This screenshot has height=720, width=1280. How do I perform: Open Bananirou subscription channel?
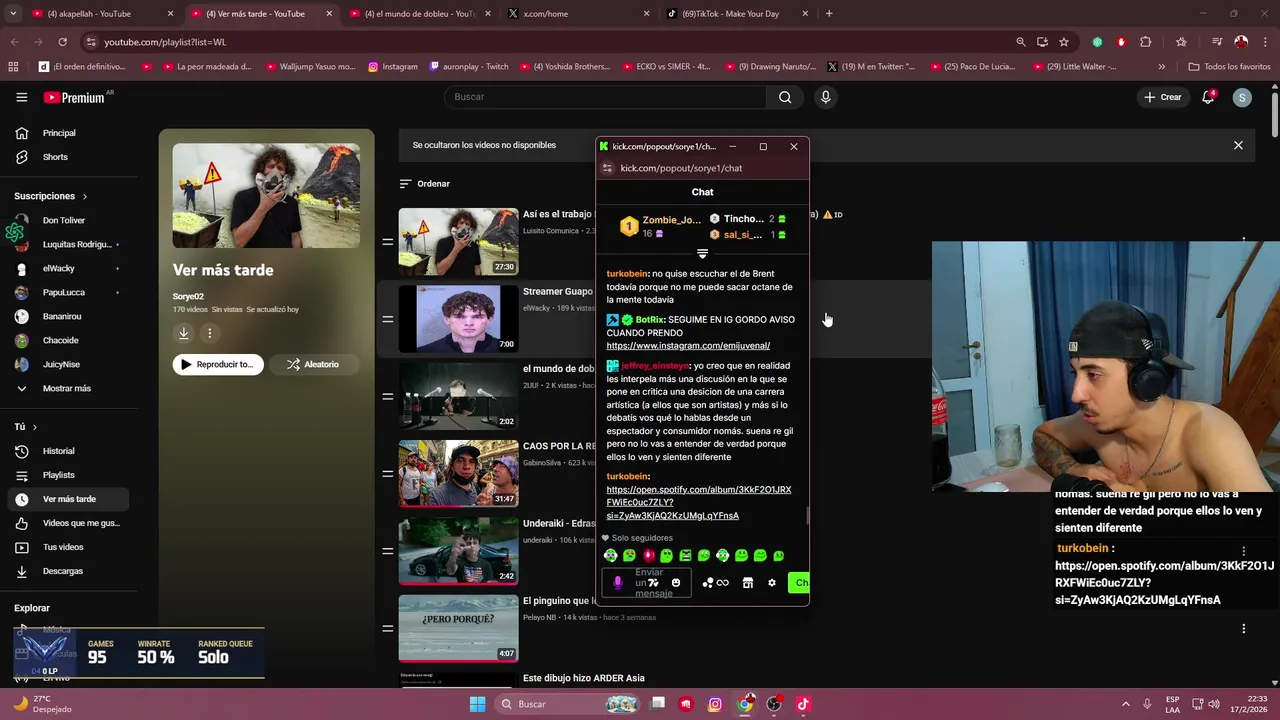pyautogui.click(x=62, y=316)
